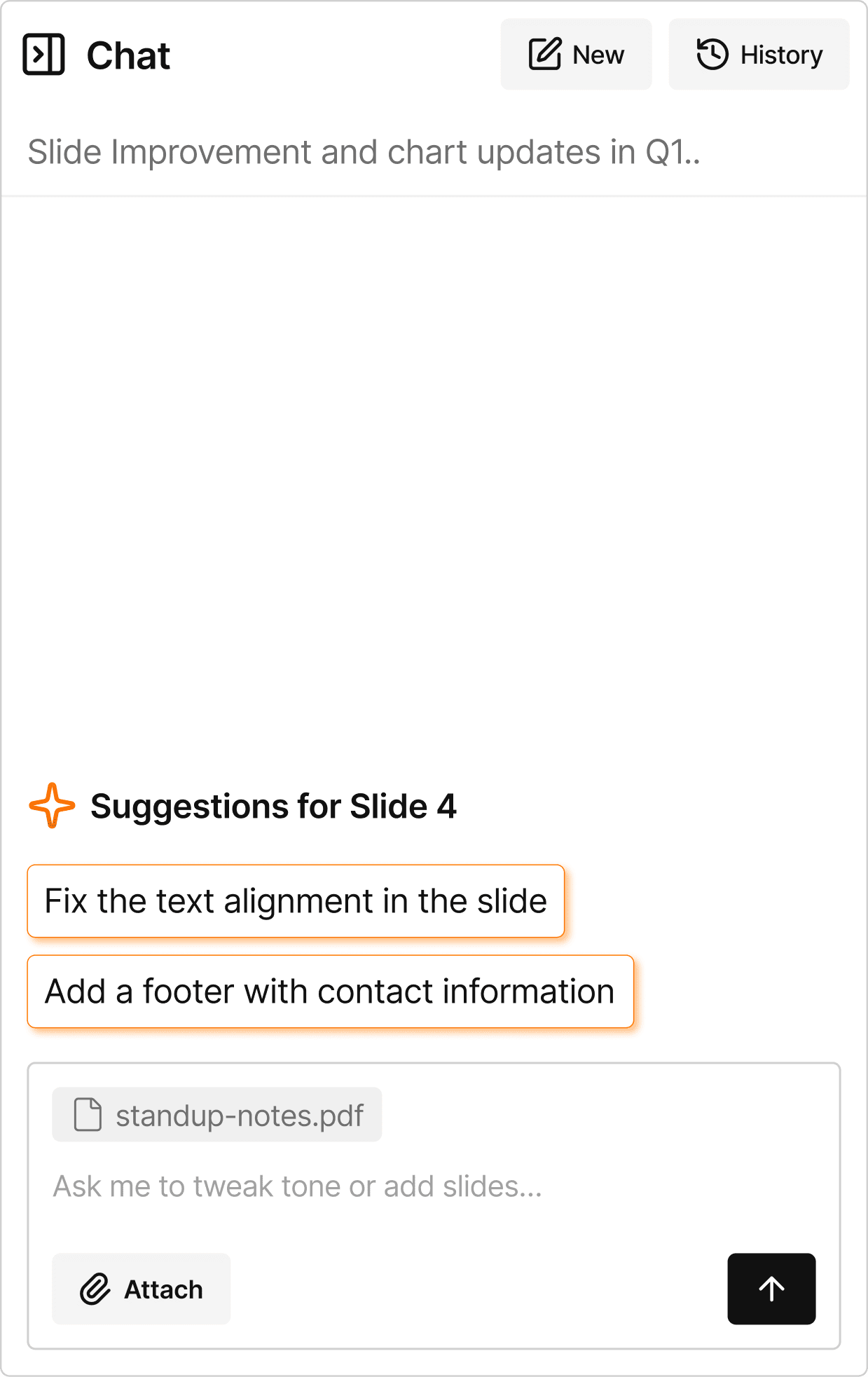Viewport: 868px width, 1377px height.
Task: Click the panel-collapse icon left of Chat title
Action: (x=45, y=54)
